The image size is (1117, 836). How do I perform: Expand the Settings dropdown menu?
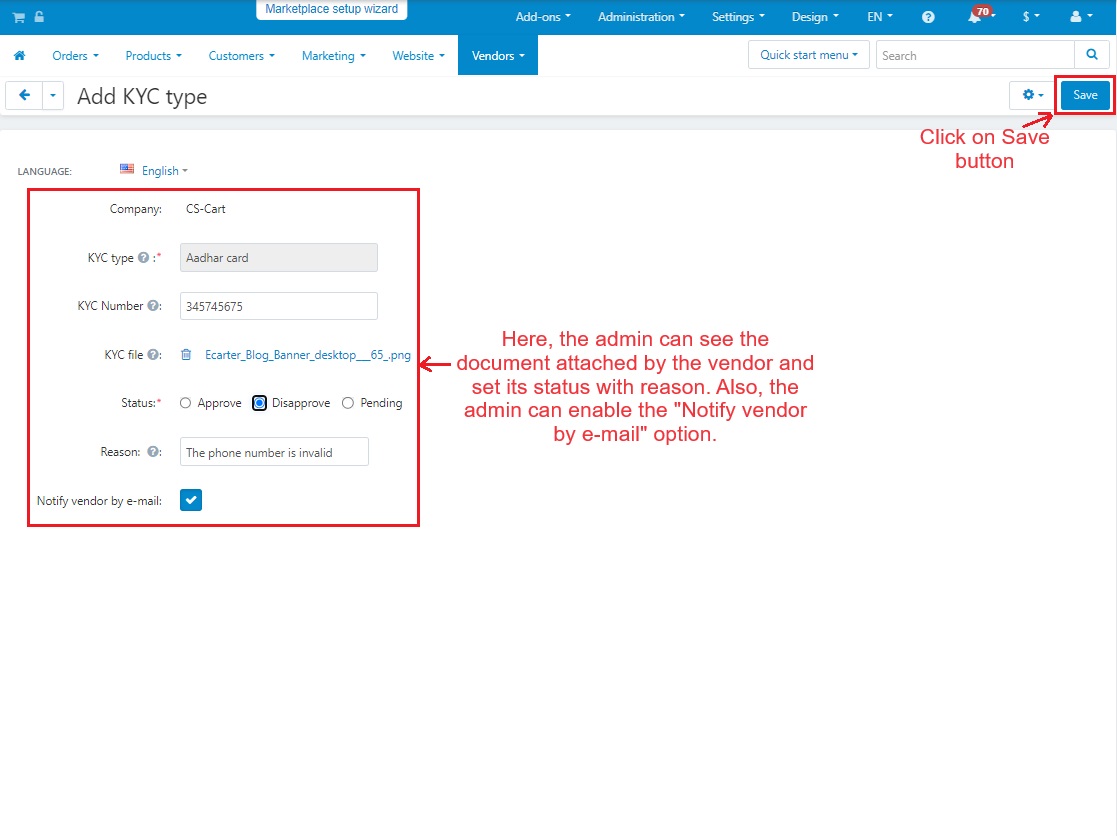pyautogui.click(x=738, y=17)
